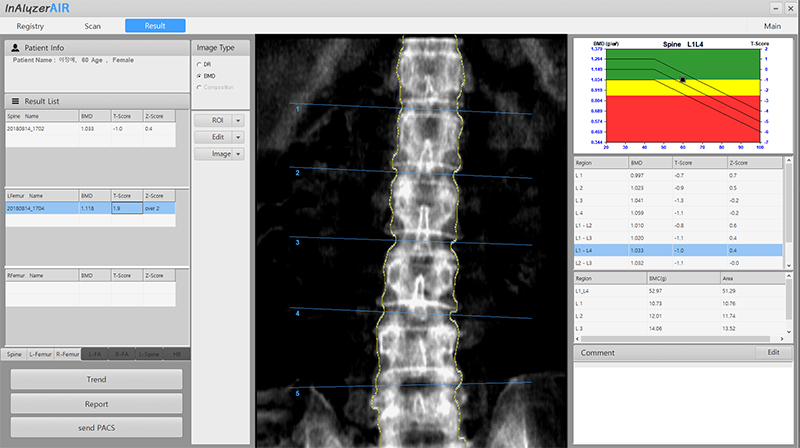Click the Result List menu icon
This screenshot has width=800, height=448.
15,101
